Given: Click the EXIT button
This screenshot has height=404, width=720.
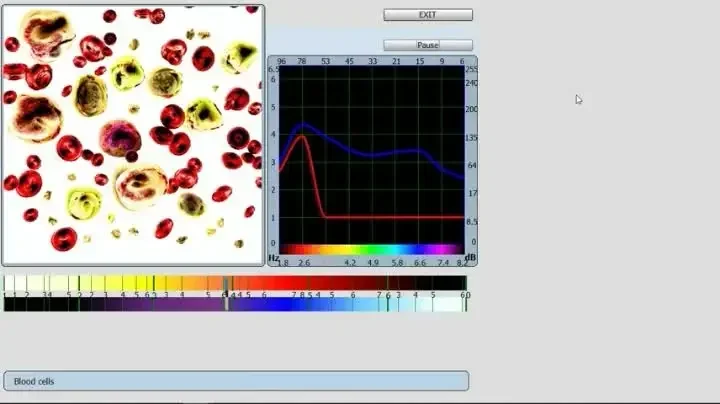Looking at the screenshot, I should (x=428, y=15).
